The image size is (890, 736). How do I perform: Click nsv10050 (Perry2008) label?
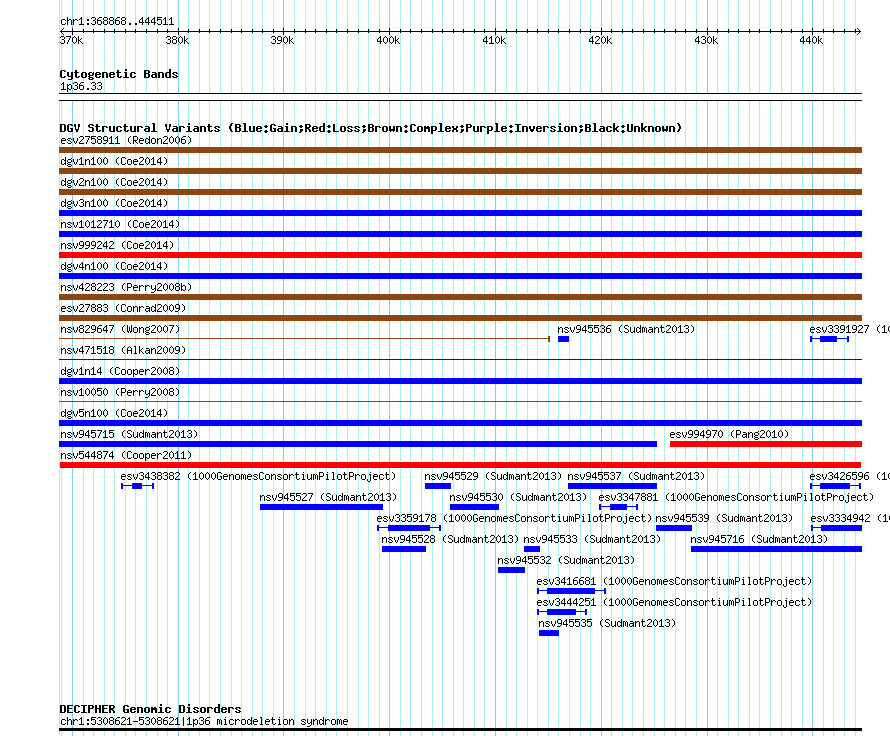120,392
